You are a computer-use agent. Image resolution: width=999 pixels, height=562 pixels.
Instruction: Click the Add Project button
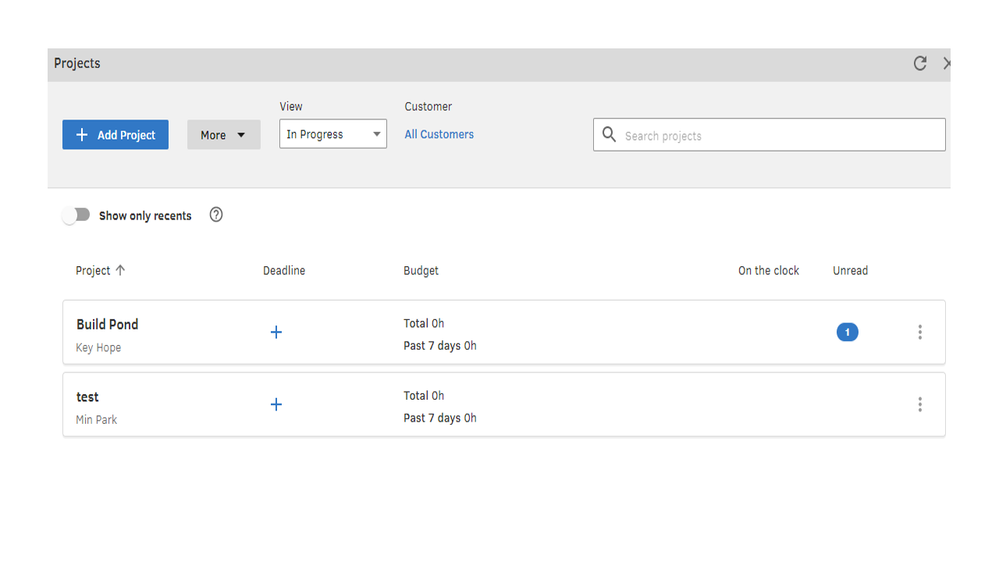[115, 135]
